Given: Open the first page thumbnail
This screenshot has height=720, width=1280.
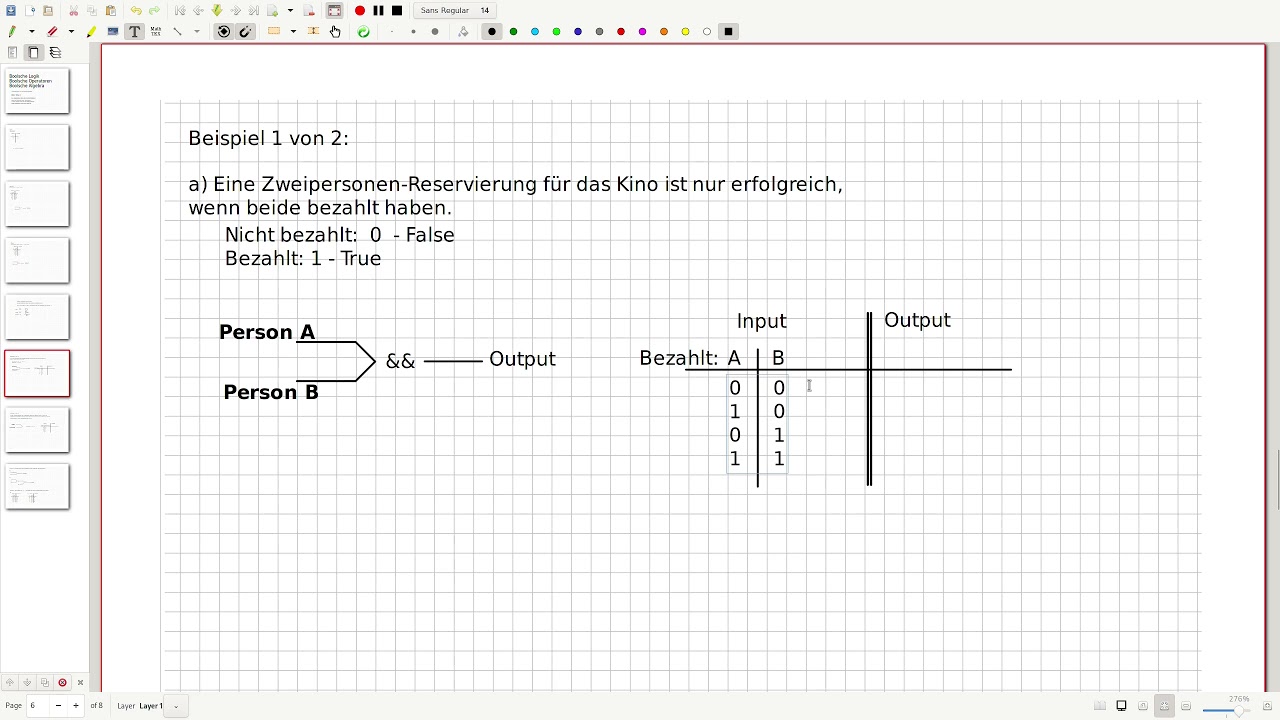Looking at the screenshot, I should click(x=37, y=91).
